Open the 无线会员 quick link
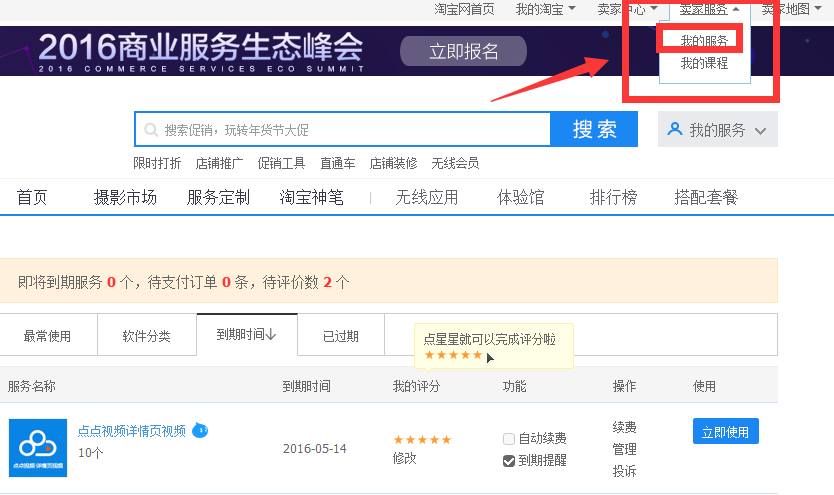 point(455,163)
